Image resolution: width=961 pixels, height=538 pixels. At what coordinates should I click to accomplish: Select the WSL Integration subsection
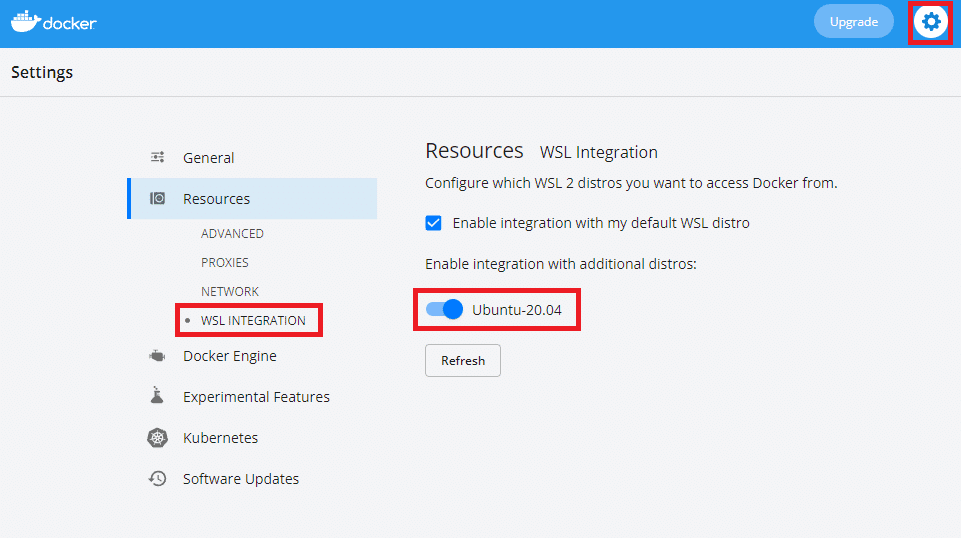click(253, 321)
